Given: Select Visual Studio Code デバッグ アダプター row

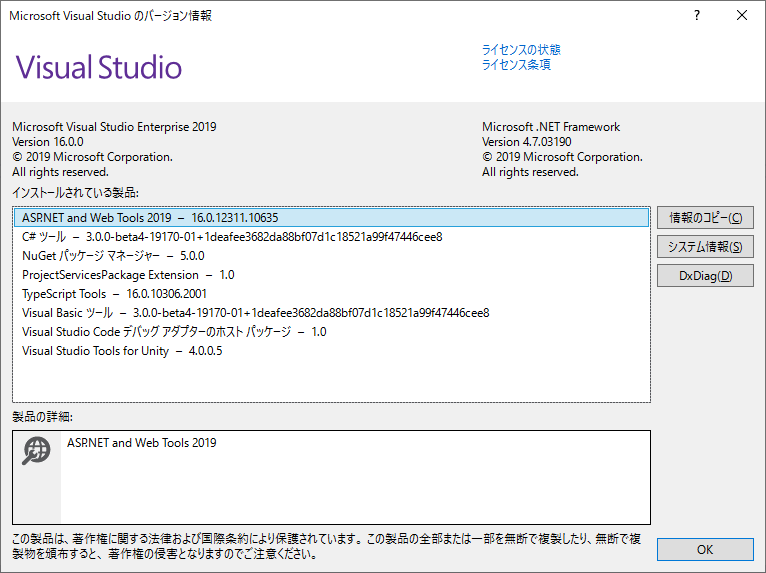Looking at the screenshot, I should tap(332, 332).
